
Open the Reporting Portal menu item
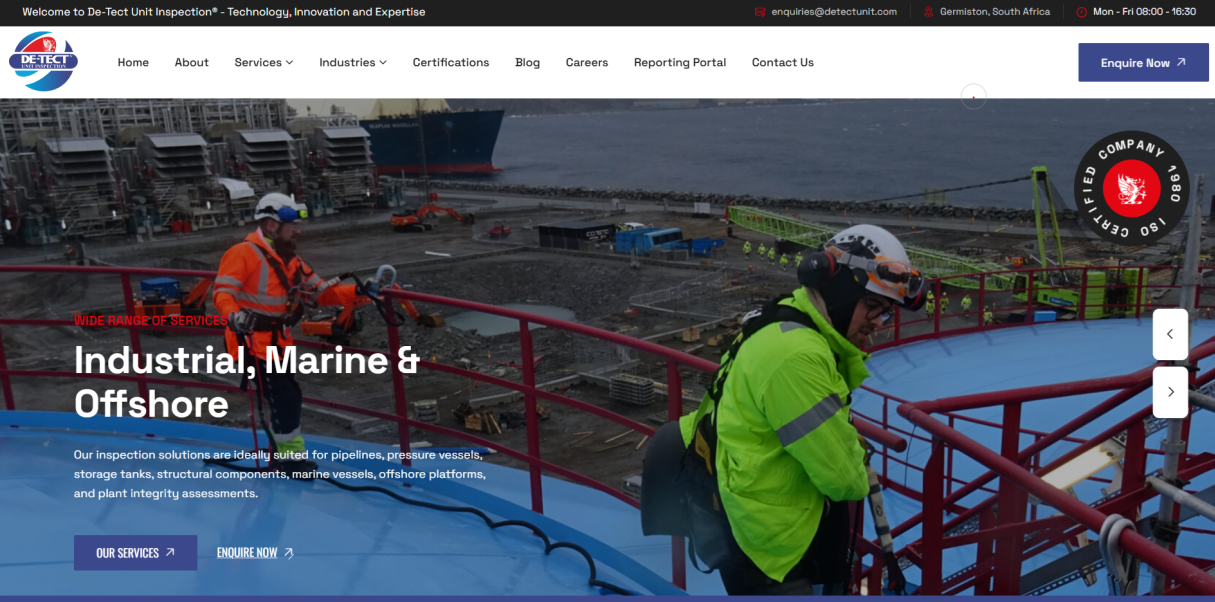680,62
